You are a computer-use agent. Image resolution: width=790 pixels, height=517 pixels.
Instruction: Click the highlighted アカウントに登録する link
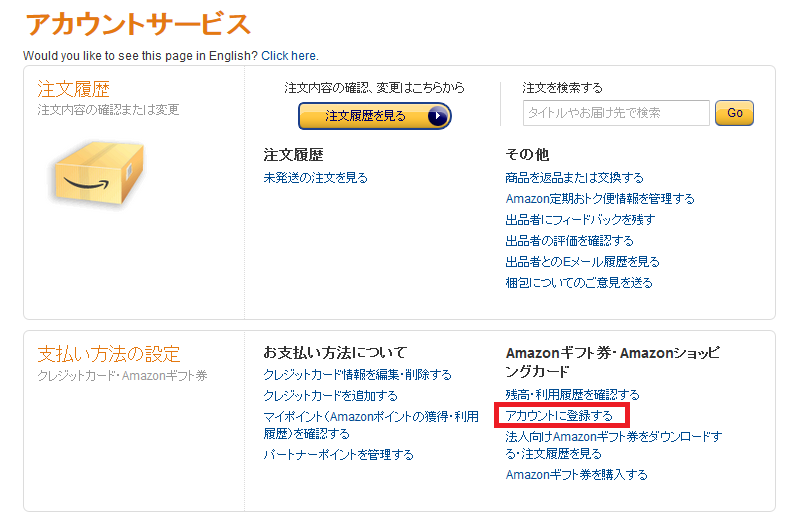click(559, 415)
